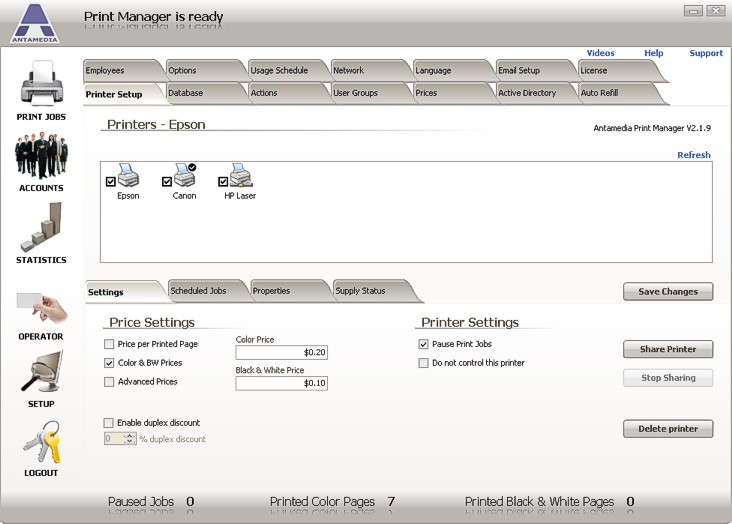The image size is (732, 524).
Task: Click the ACCOUNTS label
Action: (41, 188)
